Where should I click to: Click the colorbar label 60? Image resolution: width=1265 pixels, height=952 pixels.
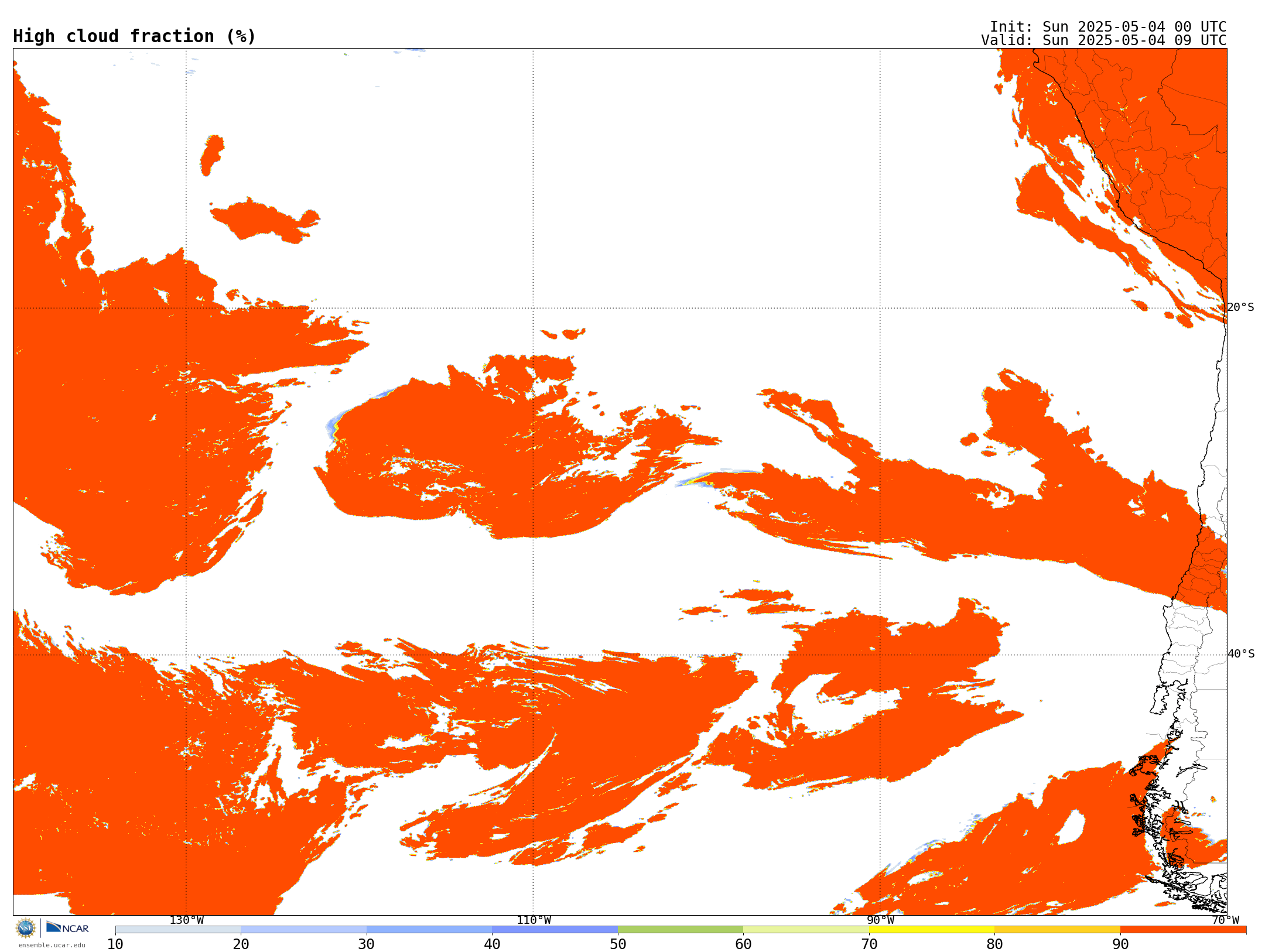pos(743,944)
